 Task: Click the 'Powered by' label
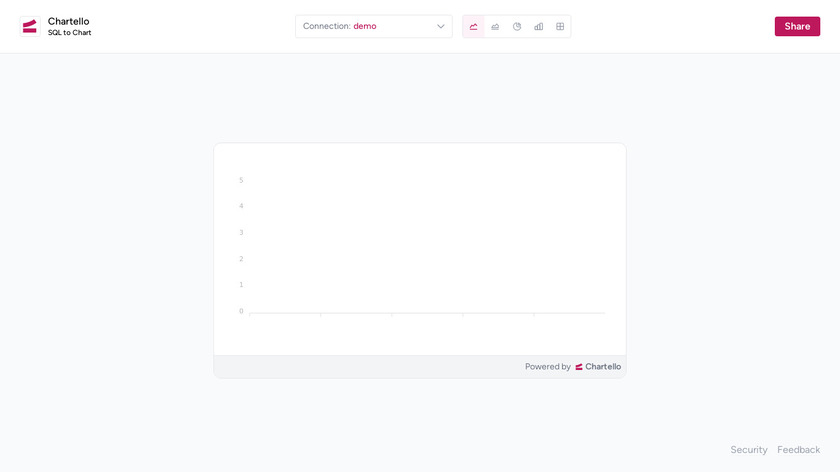548,367
